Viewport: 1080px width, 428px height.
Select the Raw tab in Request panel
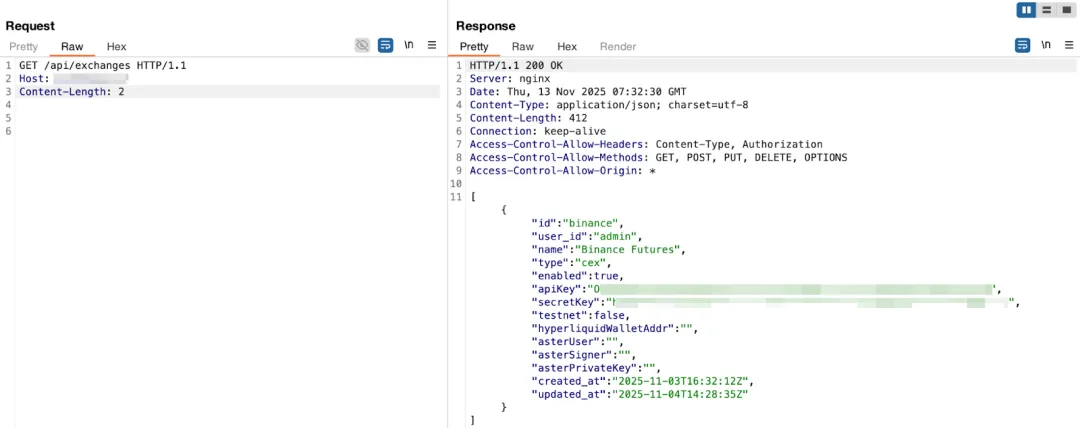pos(72,46)
